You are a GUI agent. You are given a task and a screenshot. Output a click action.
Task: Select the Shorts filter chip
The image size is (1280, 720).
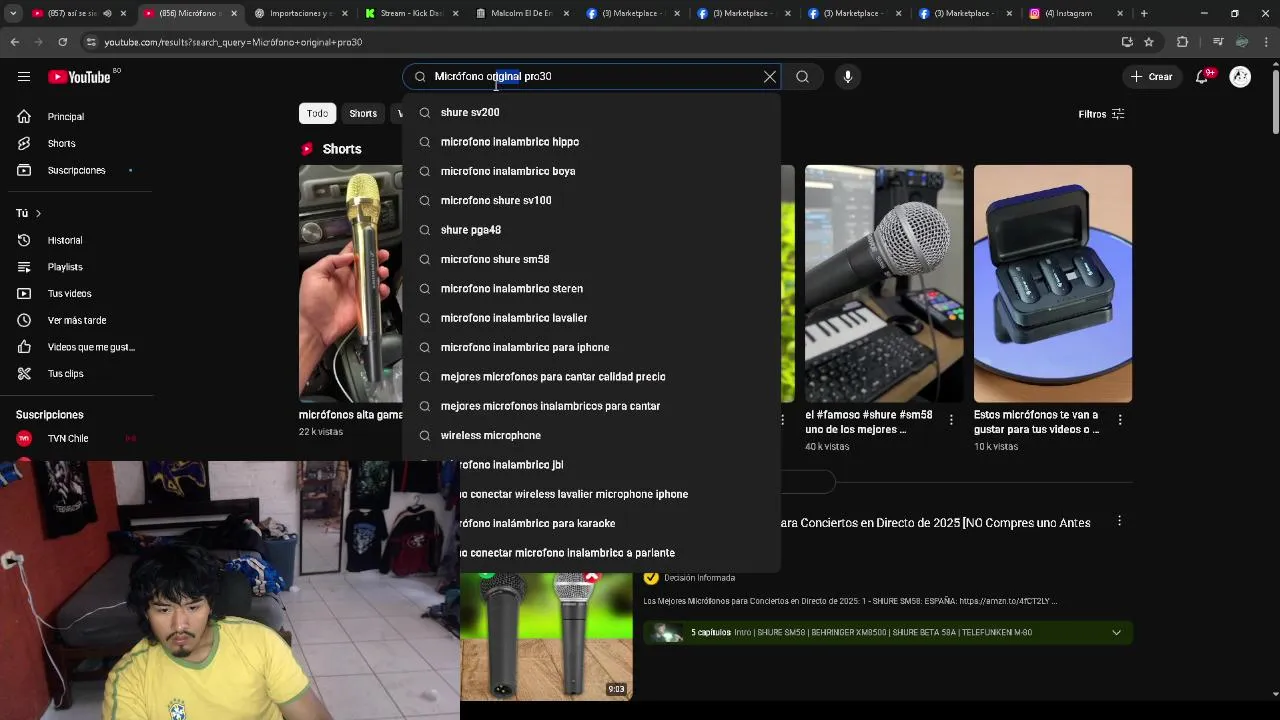[x=363, y=114]
